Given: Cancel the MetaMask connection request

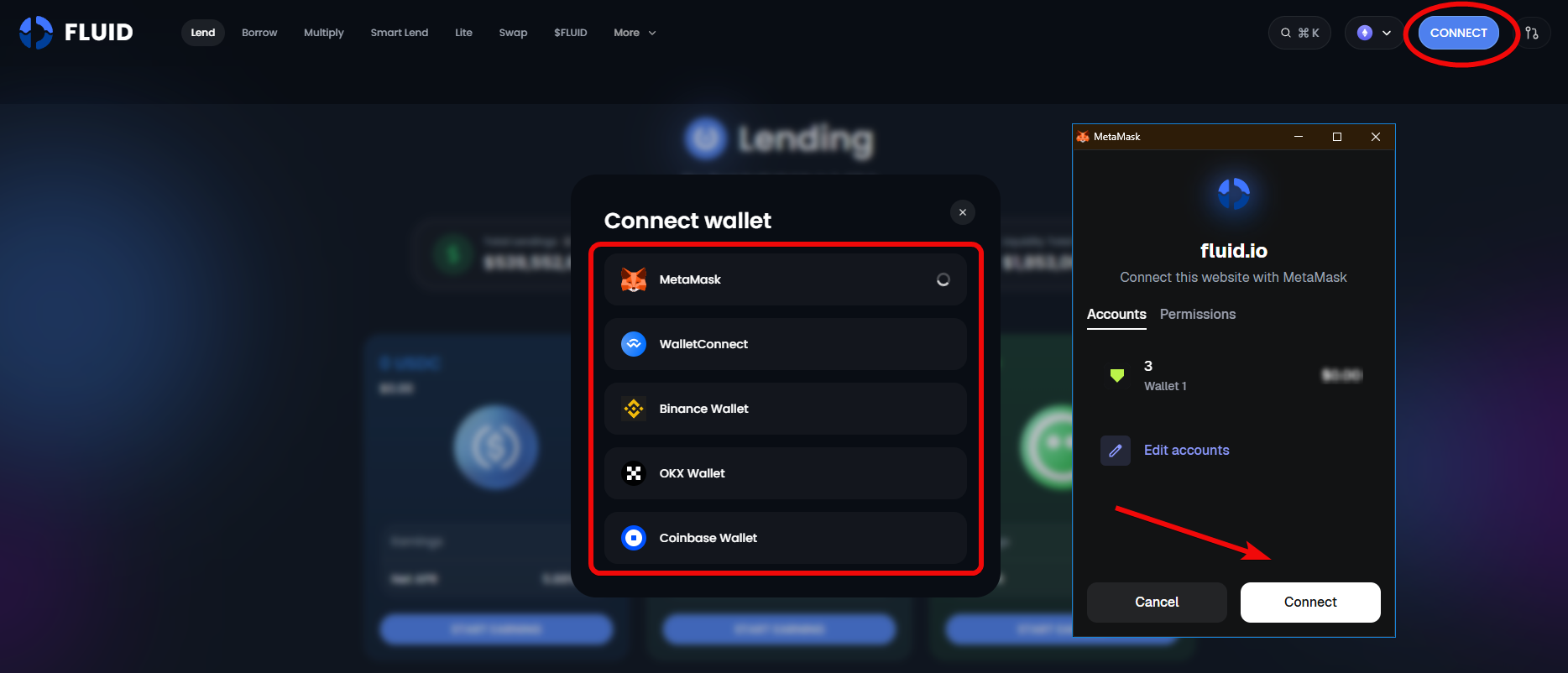Looking at the screenshot, I should coord(1157,603).
